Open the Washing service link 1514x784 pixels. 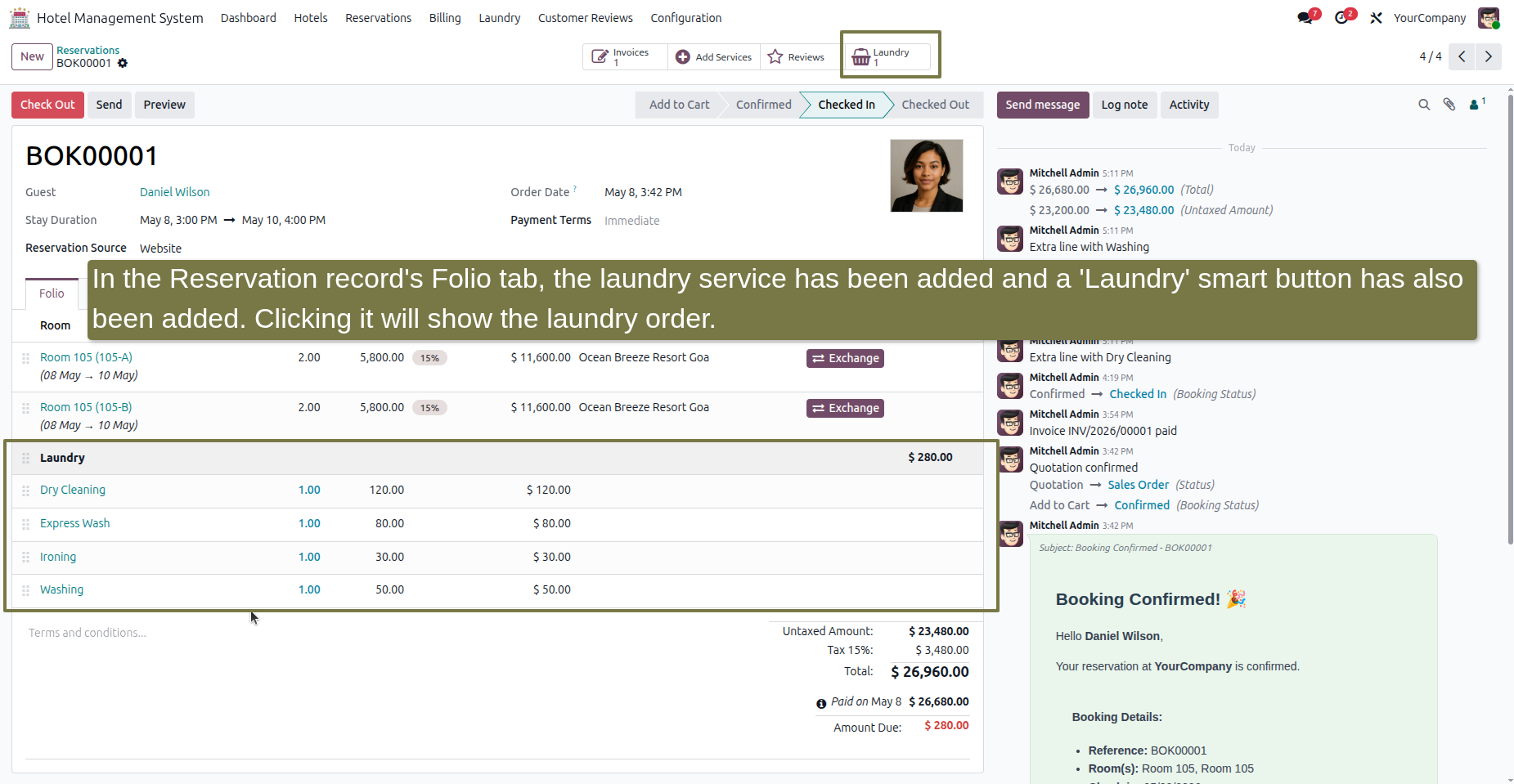click(x=61, y=589)
